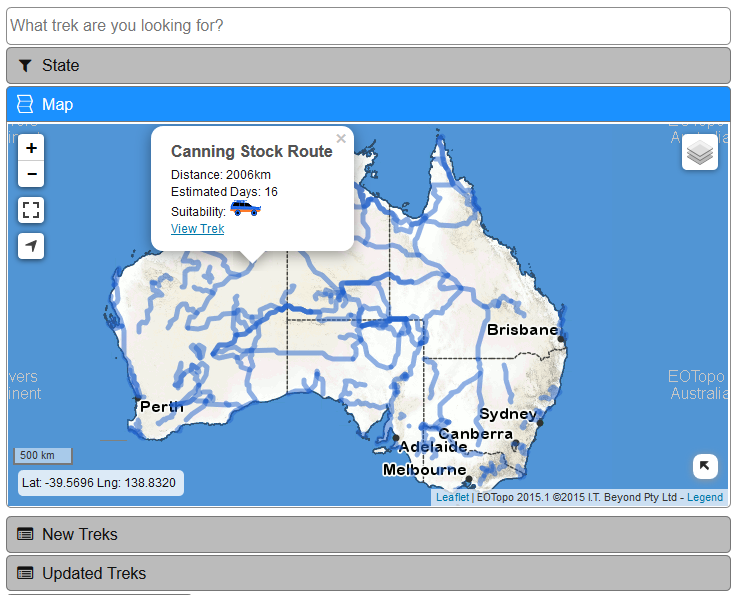Focus the trek search input field

click(368, 25)
